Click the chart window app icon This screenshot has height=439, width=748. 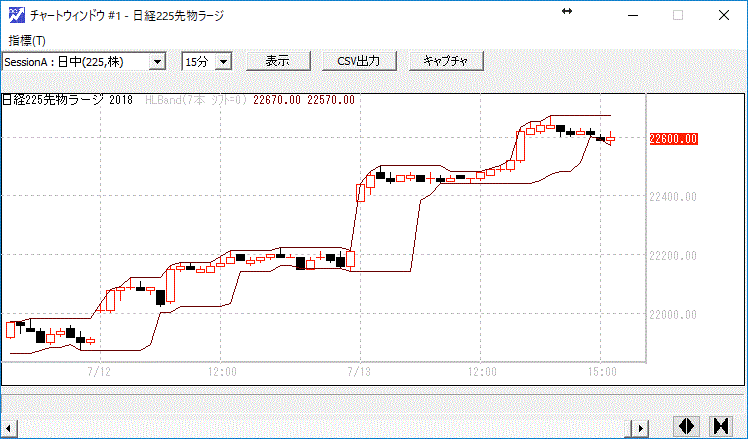point(17,15)
